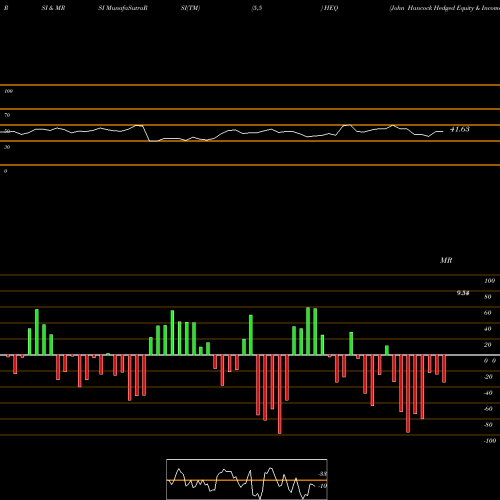Open the mini oscillator preview chart at bottom
Image resolution: width=500 pixels, height=500 pixels.
click(247, 479)
